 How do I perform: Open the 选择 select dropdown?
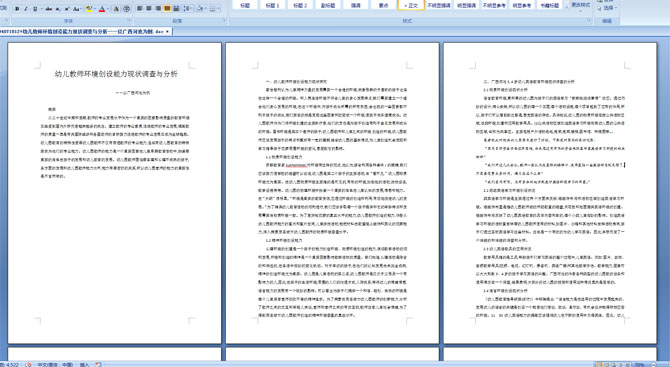pyautogui.click(x=608, y=8)
